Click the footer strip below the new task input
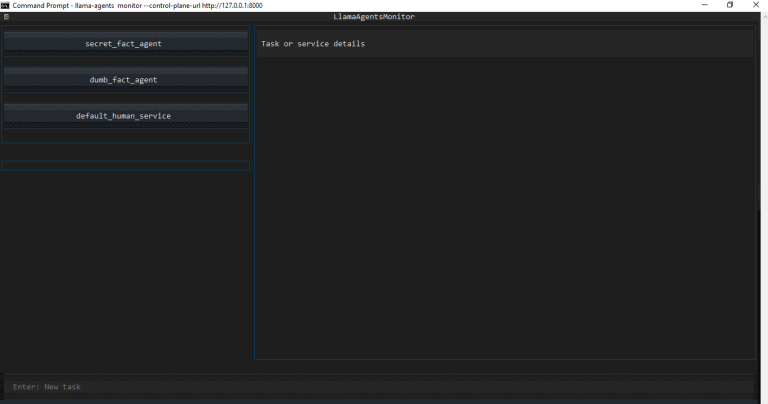The height and width of the screenshot is (404, 768). pos(380,400)
